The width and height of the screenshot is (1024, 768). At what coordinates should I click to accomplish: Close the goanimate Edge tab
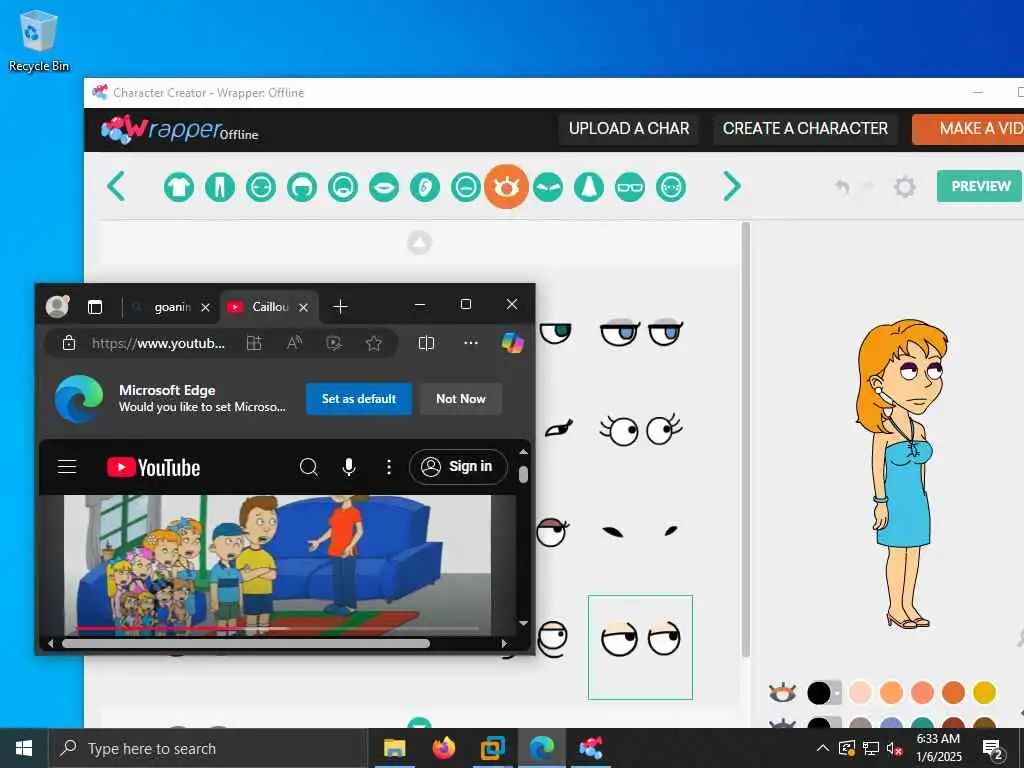(x=206, y=308)
